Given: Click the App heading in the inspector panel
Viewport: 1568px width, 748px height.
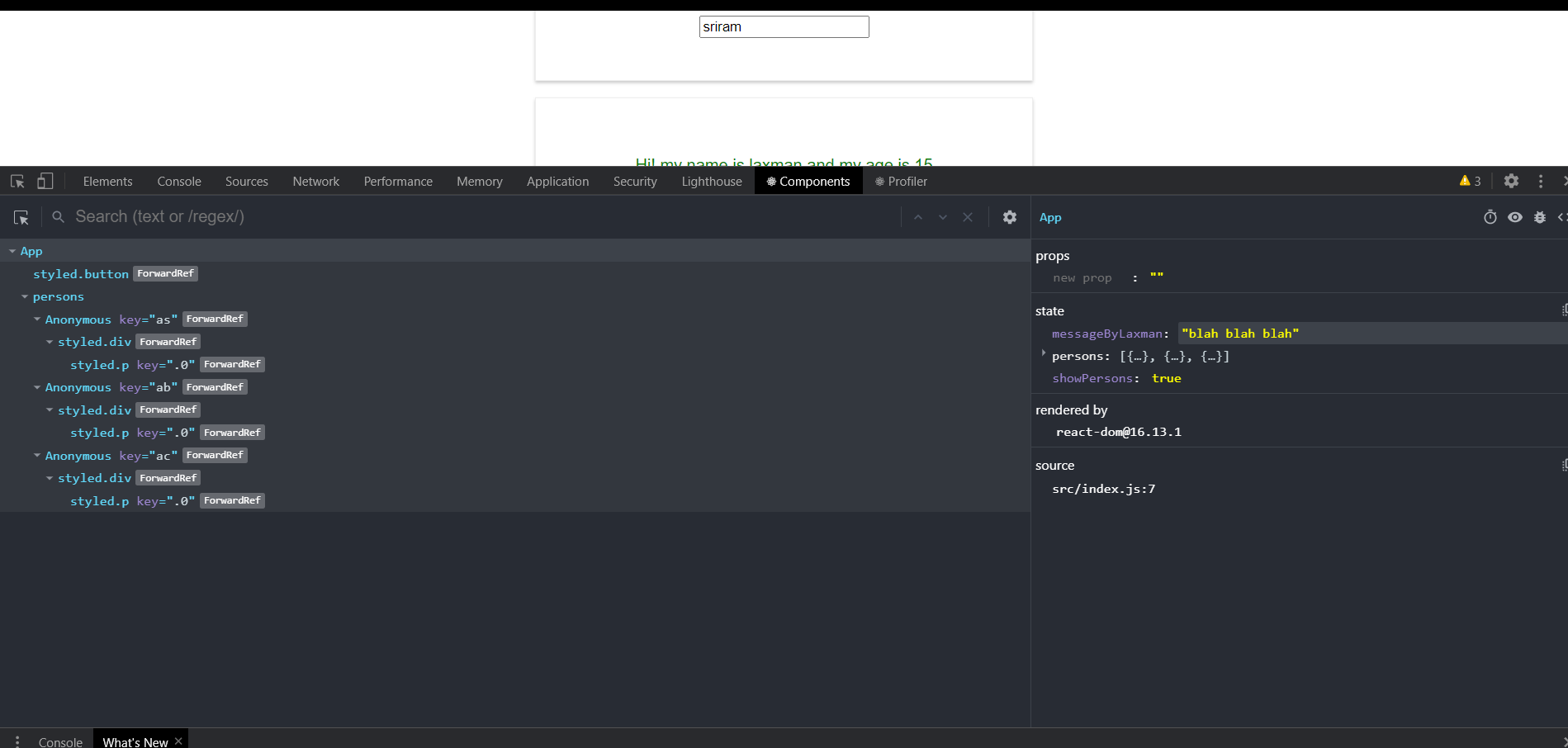Looking at the screenshot, I should pyautogui.click(x=1050, y=217).
